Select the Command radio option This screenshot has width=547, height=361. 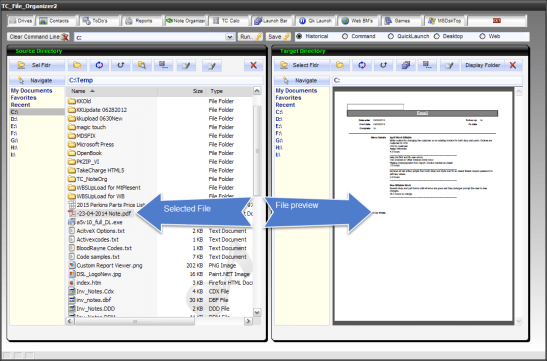pos(359,36)
